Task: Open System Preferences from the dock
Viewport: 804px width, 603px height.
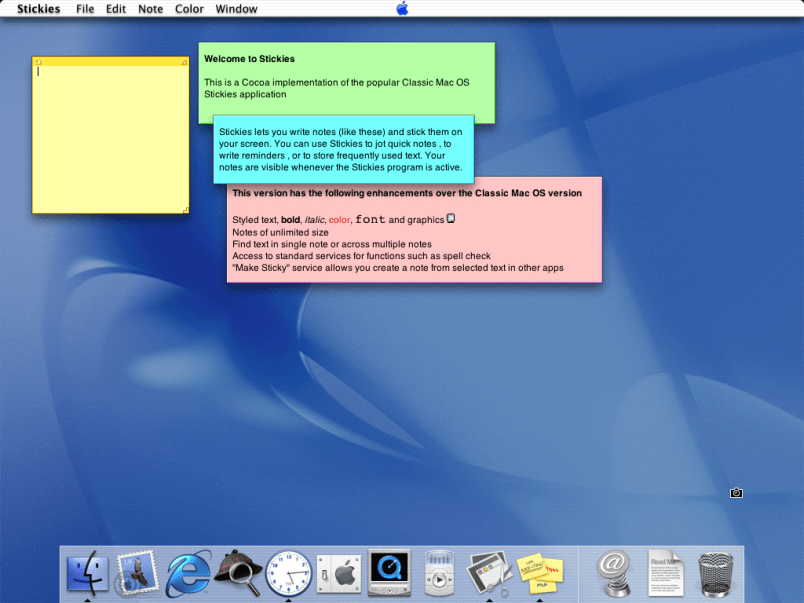Action: click(x=338, y=574)
